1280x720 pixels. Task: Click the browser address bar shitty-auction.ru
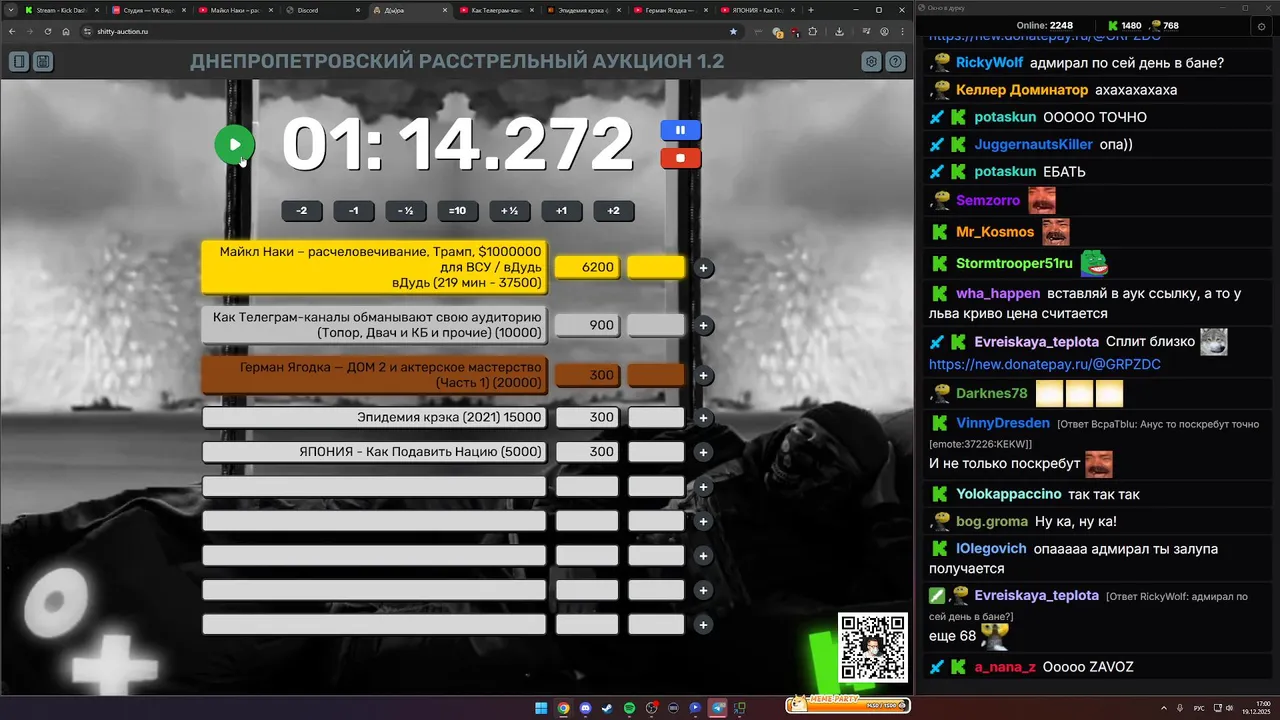(x=410, y=31)
